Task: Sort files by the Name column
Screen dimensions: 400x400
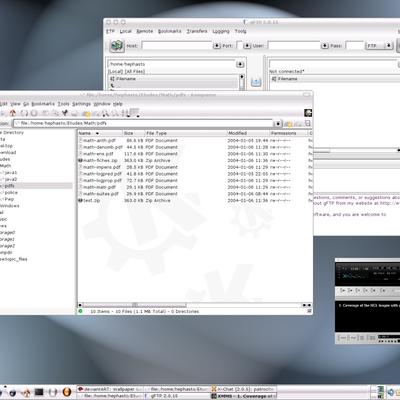Action: [100, 133]
